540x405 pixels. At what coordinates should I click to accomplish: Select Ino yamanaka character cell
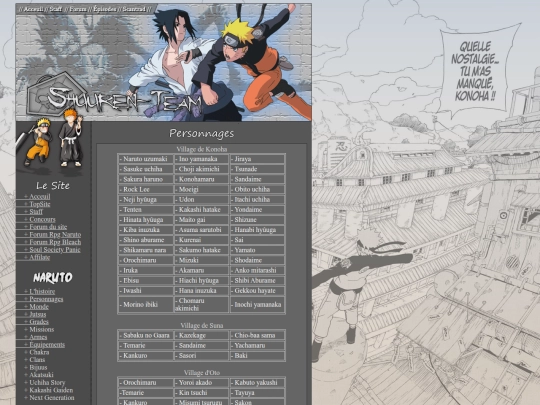pyautogui.click(x=201, y=159)
